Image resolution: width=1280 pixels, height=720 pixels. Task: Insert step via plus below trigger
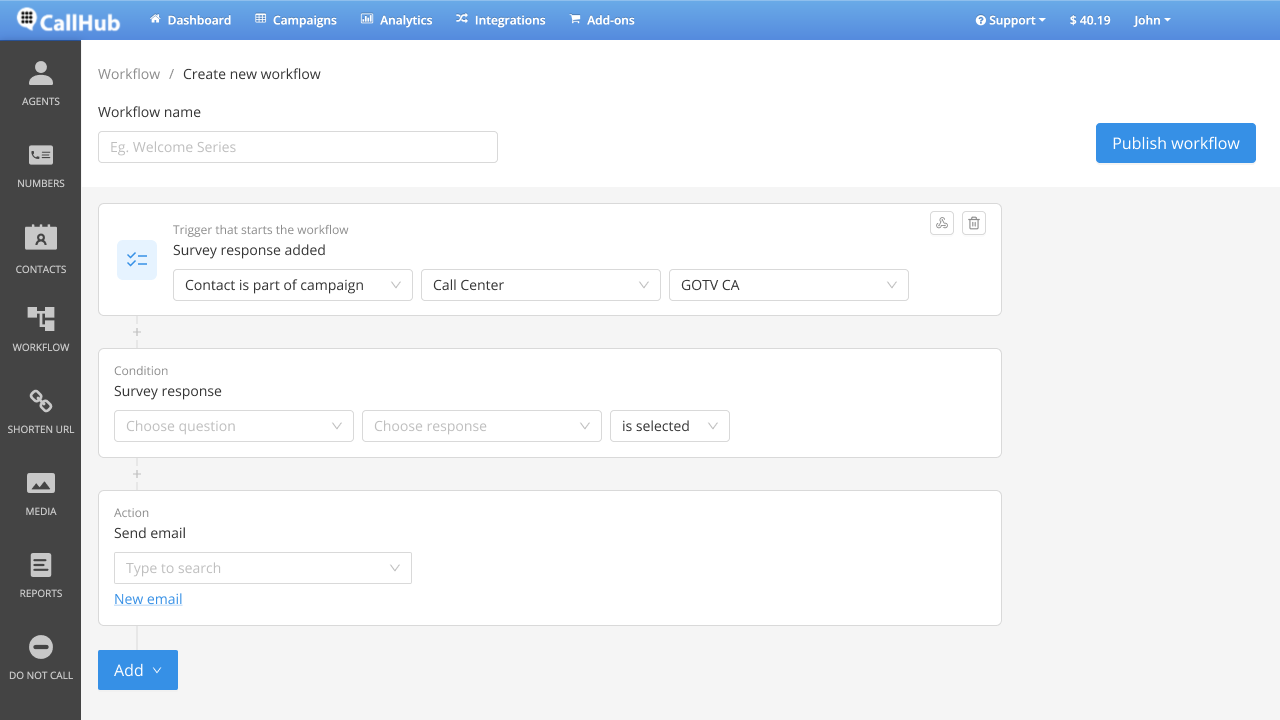coord(137,332)
